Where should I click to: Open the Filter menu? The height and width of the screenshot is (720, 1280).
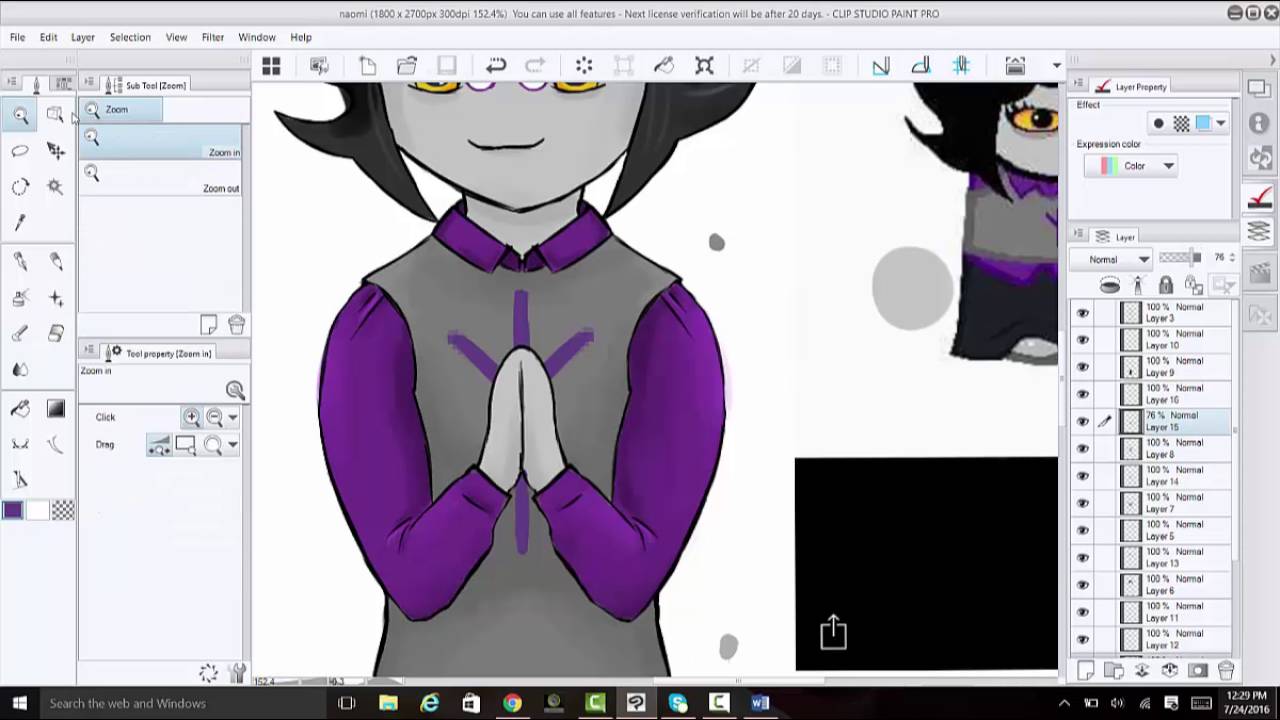pyautogui.click(x=213, y=37)
